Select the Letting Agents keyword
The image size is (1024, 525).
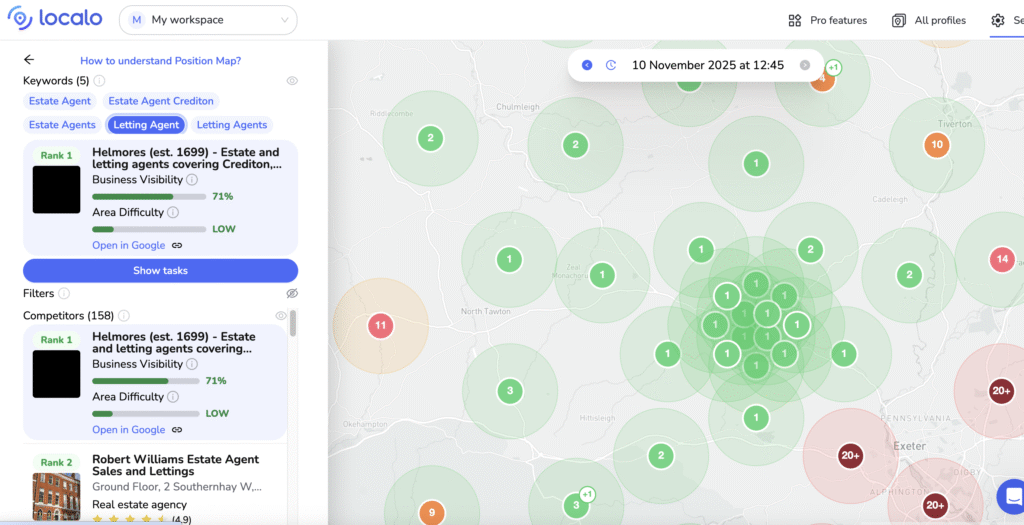pos(232,125)
